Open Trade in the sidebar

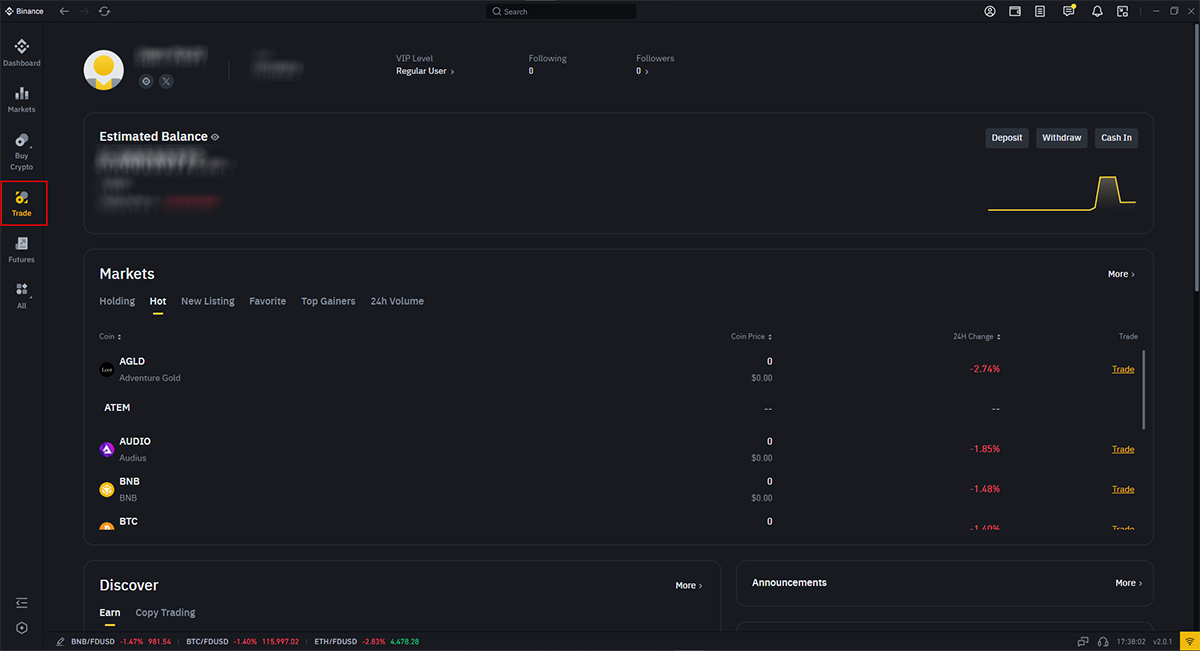coord(22,203)
